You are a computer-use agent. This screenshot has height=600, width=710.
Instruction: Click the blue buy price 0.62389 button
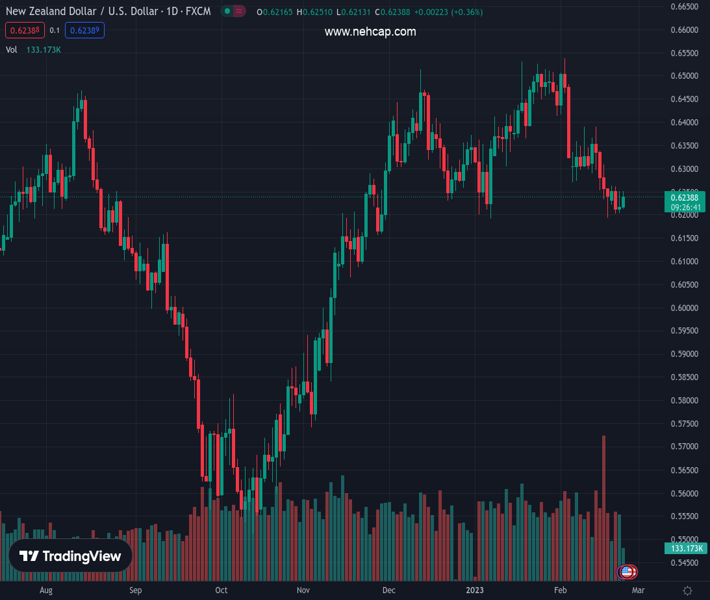pyautogui.click(x=85, y=30)
